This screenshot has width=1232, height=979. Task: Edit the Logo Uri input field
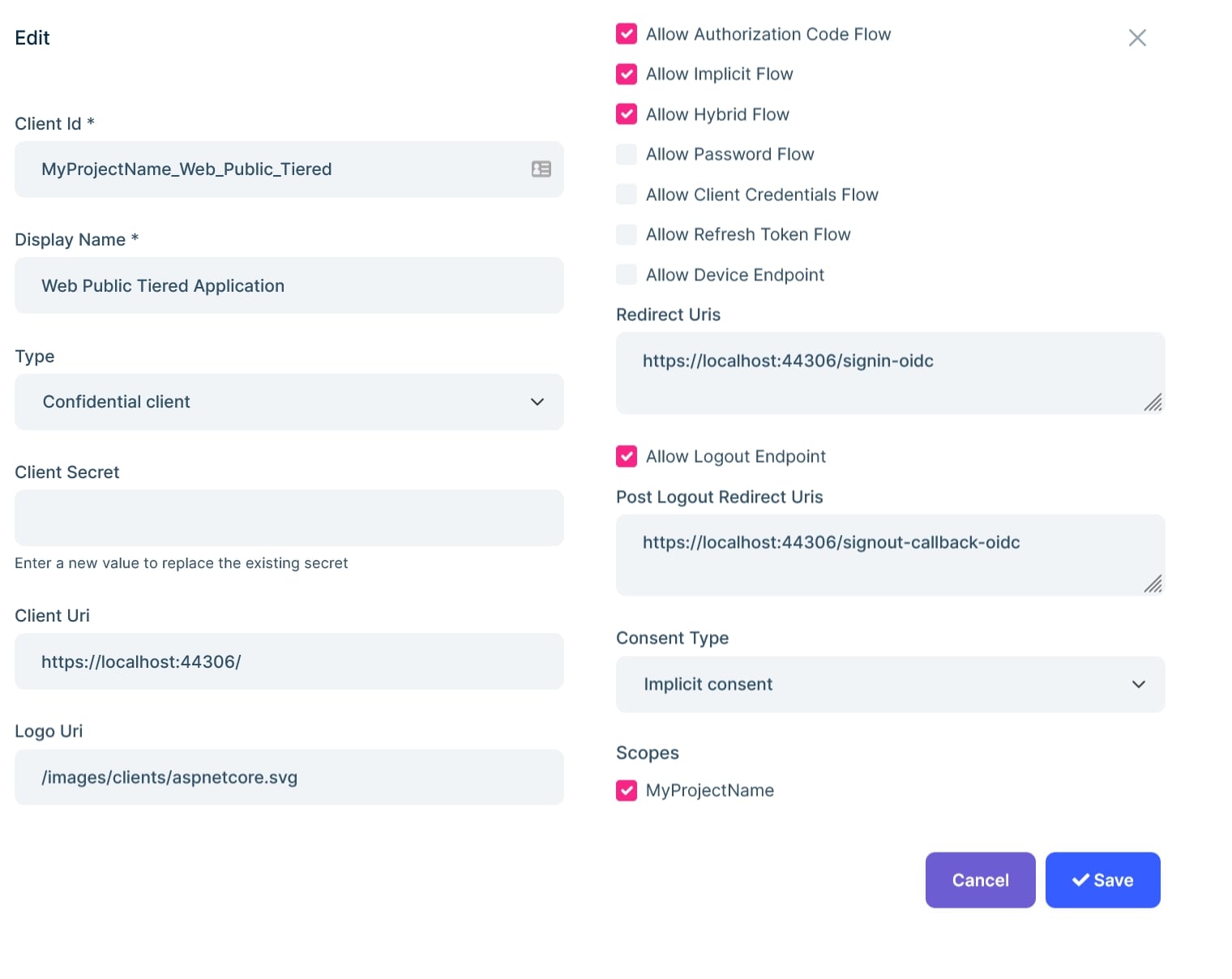point(289,777)
